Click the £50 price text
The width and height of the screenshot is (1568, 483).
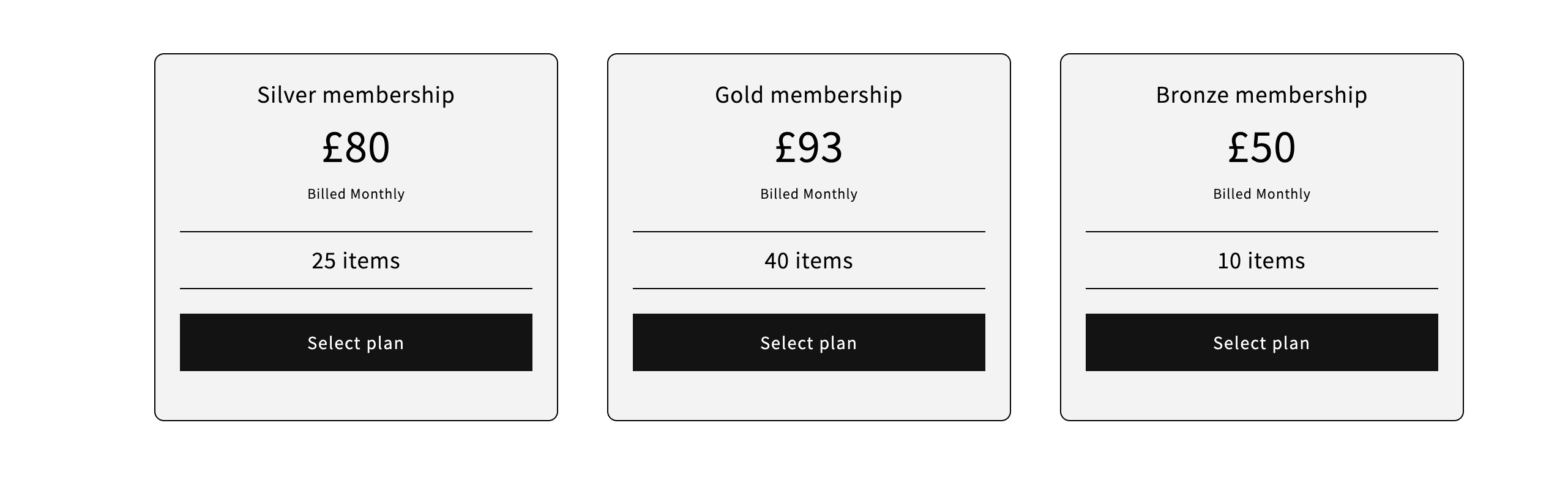pos(1261,147)
